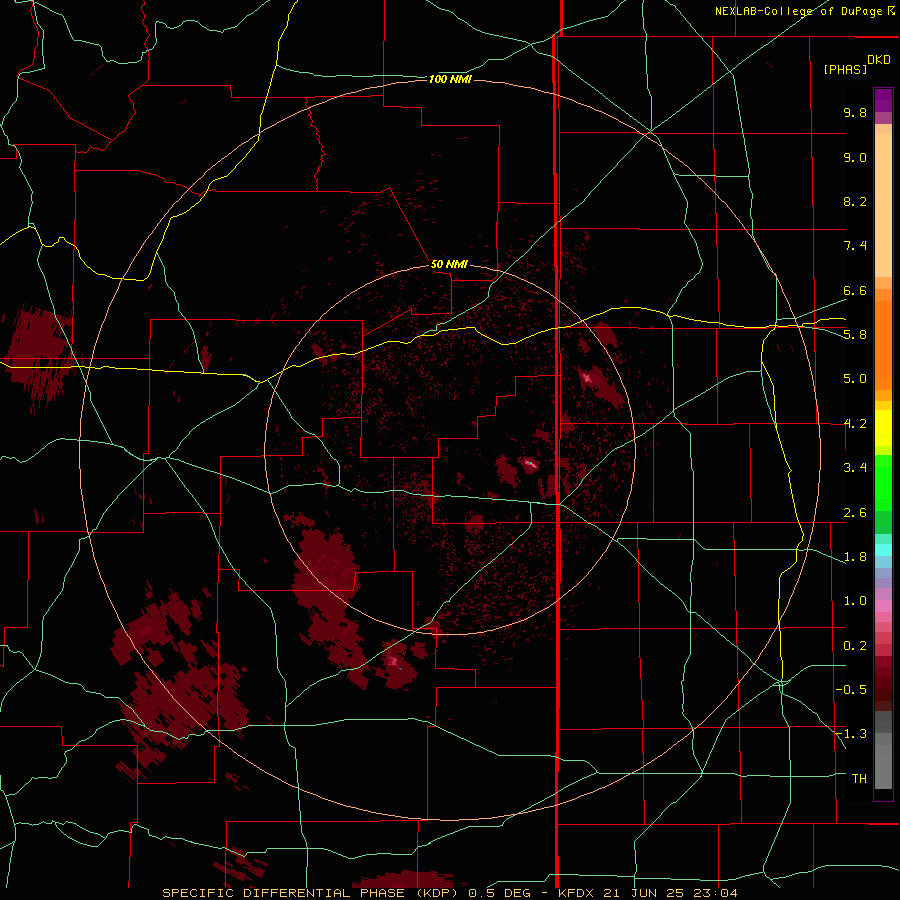Click the 0.2 scale value
Image resolution: width=900 pixels, height=900 pixels.
tap(855, 646)
